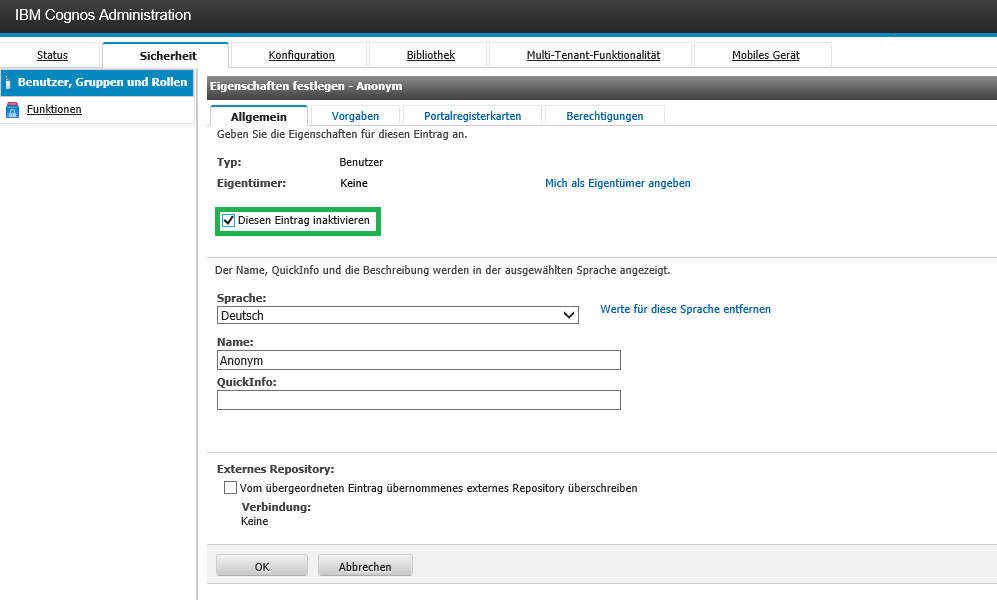The image size is (997, 600).
Task: Click the Funktionen lock icon in sidebar
Action: click(x=12, y=110)
